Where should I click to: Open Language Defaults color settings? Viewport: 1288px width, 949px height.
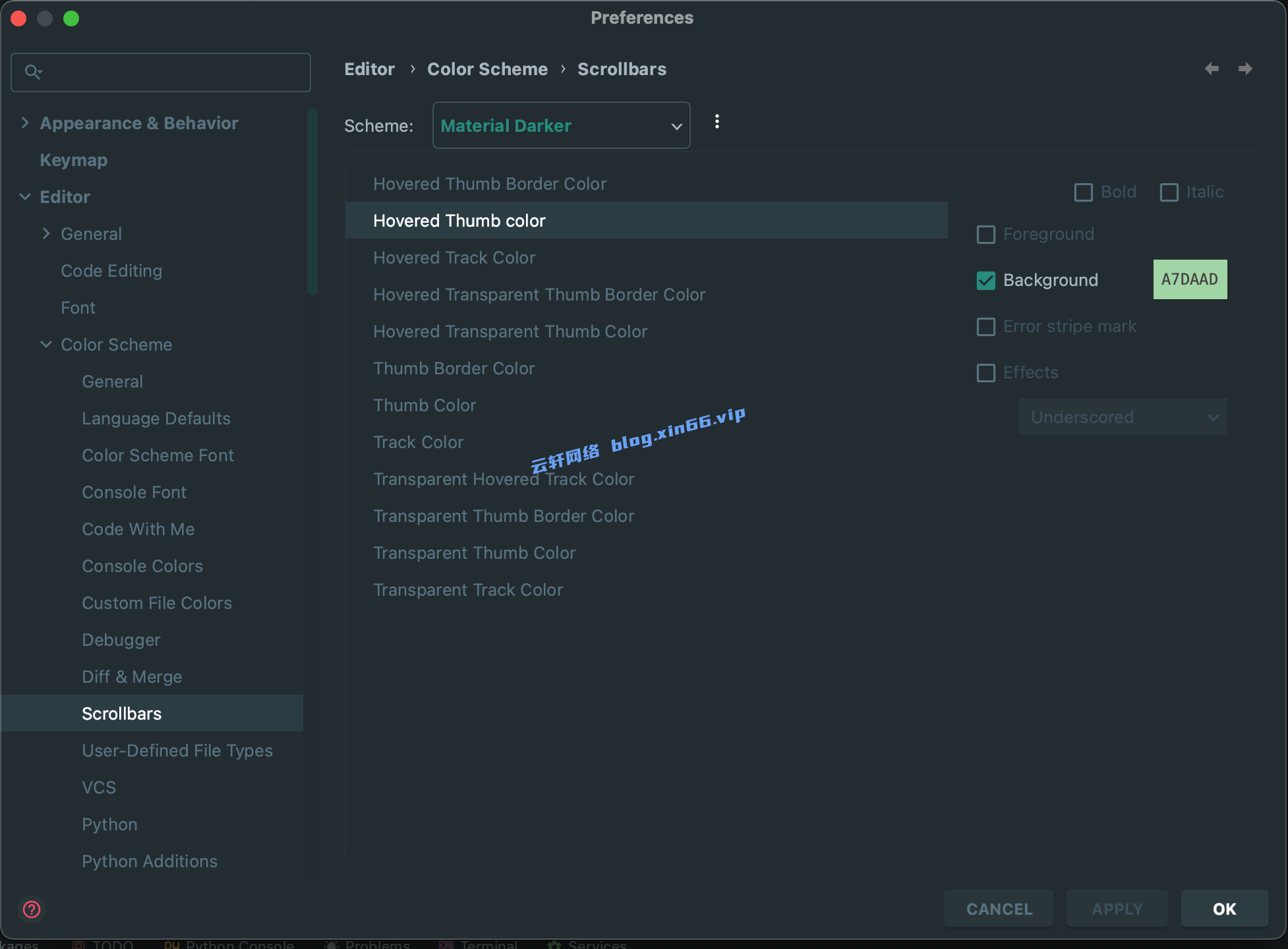click(156, 418)
